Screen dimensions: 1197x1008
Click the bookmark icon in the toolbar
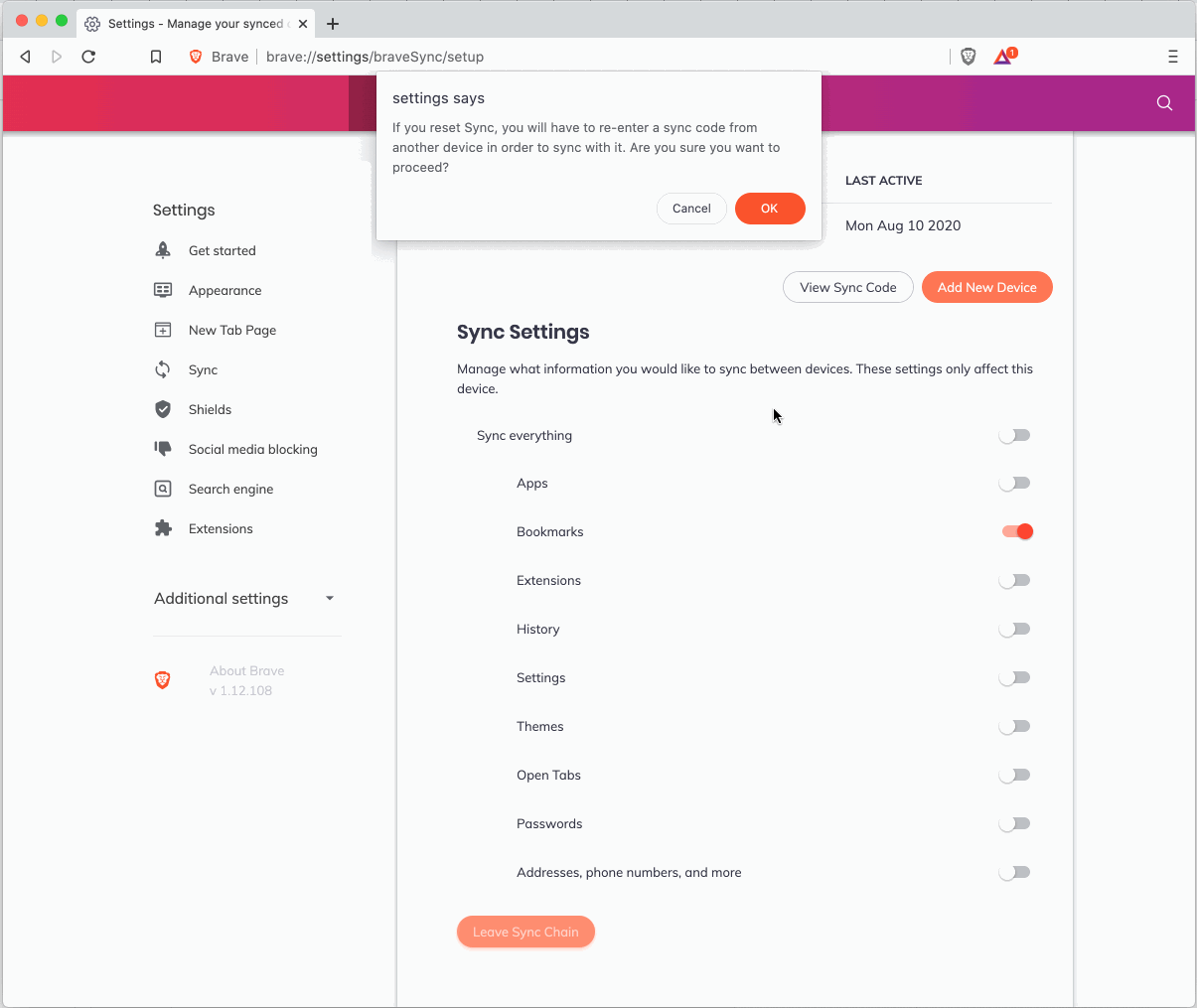coord(156,57)
